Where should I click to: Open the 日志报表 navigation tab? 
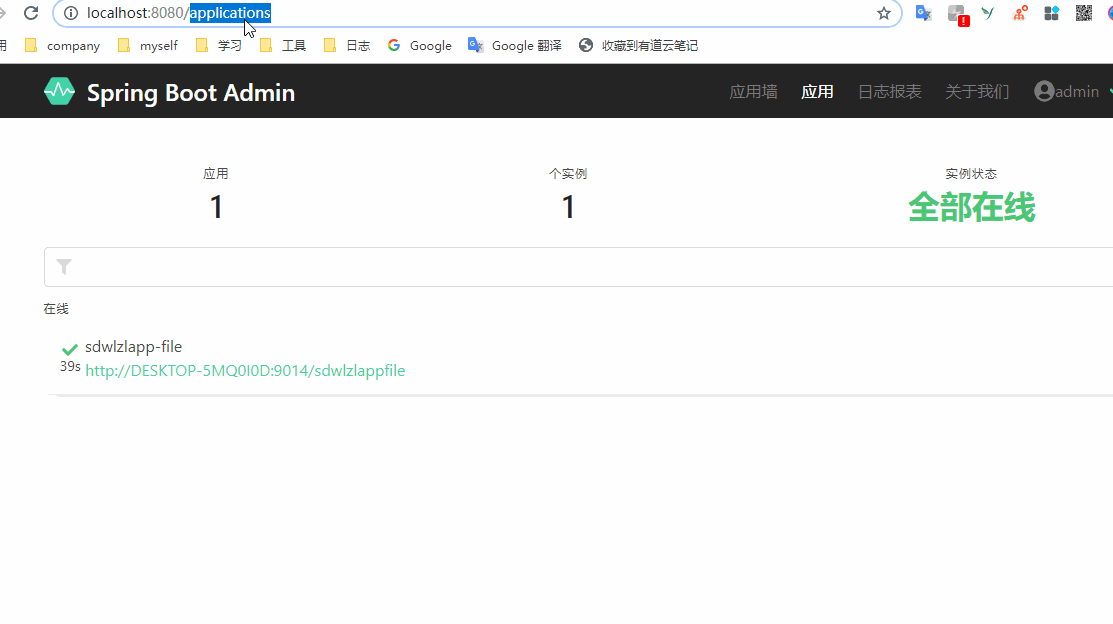[889, 92]
